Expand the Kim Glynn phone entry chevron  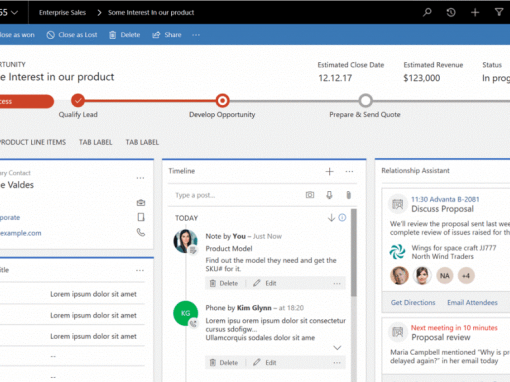337,348
